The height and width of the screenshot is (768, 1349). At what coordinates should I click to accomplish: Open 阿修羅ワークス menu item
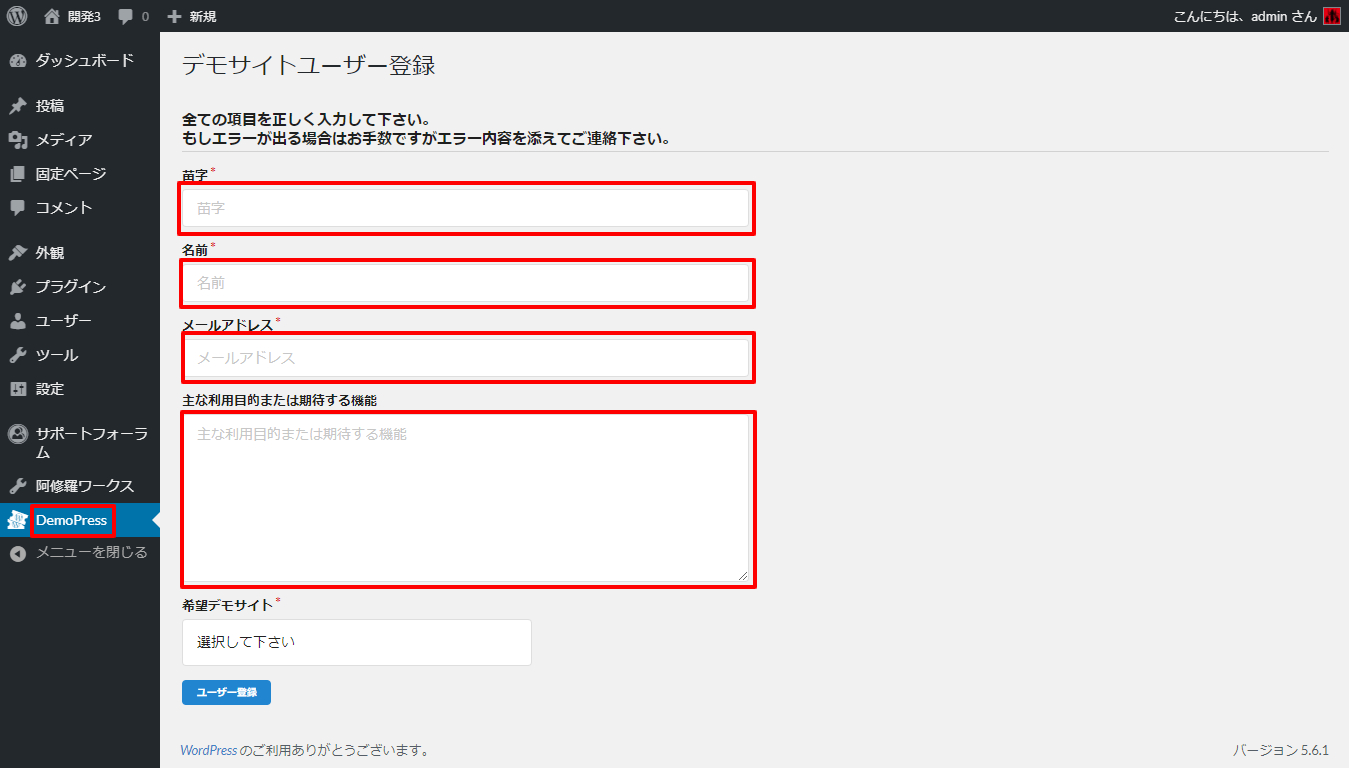[x=80, y=486]
